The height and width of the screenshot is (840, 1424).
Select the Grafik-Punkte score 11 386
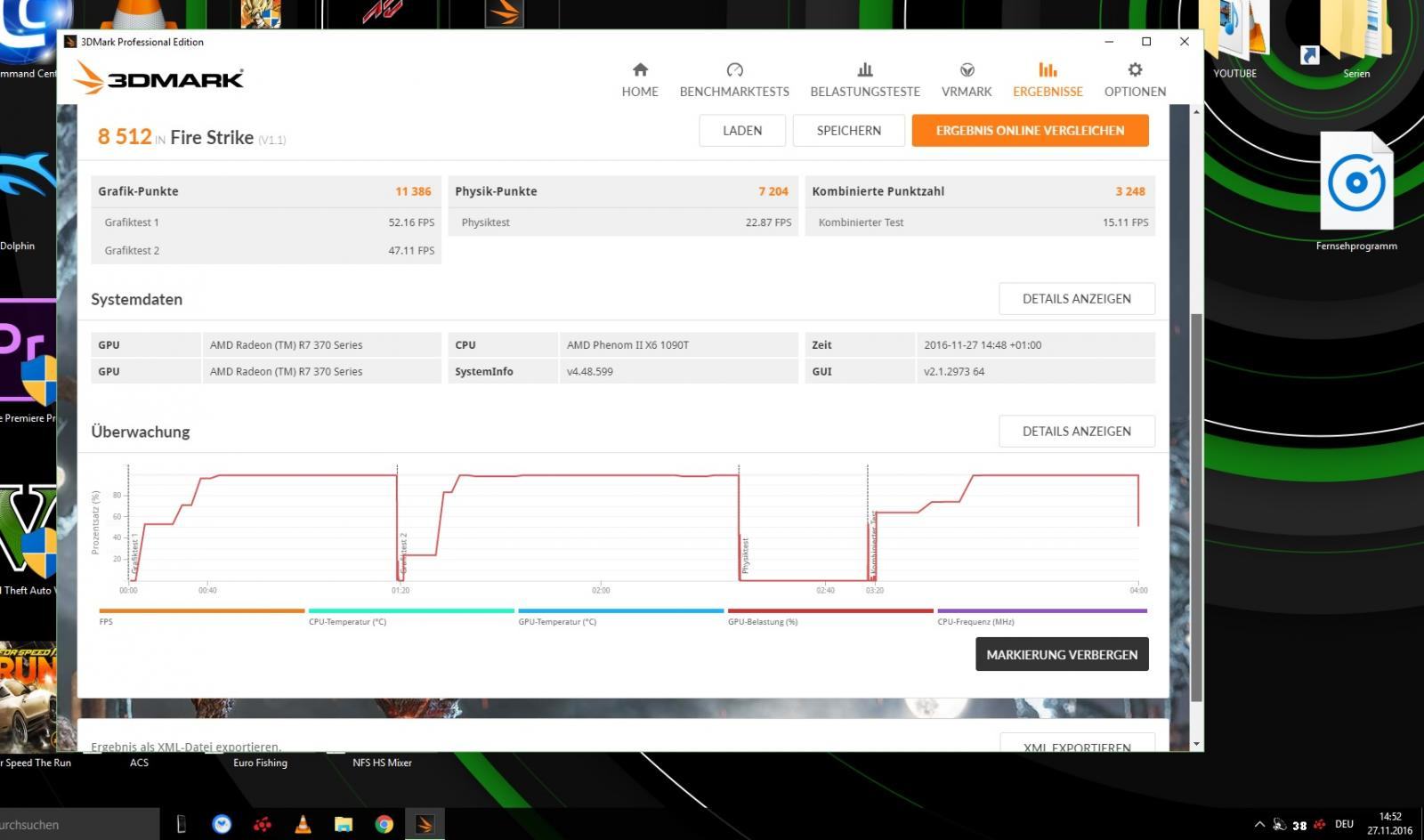pos(413,191)
